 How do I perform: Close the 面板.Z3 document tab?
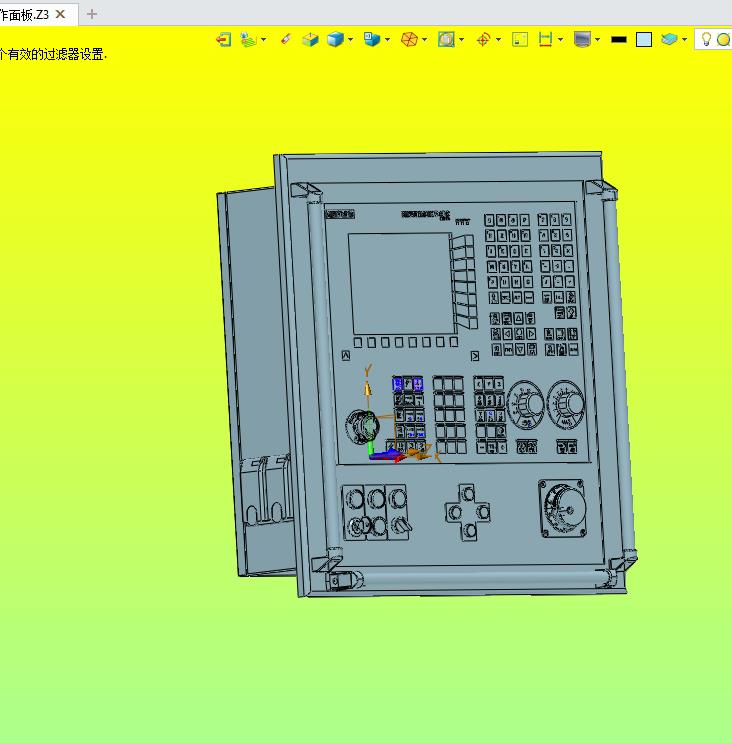click(61, 14)
